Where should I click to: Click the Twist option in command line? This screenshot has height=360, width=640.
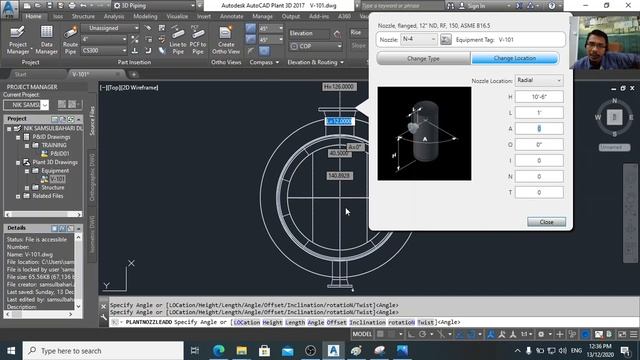pyautogui.click(x=426, y=322)
